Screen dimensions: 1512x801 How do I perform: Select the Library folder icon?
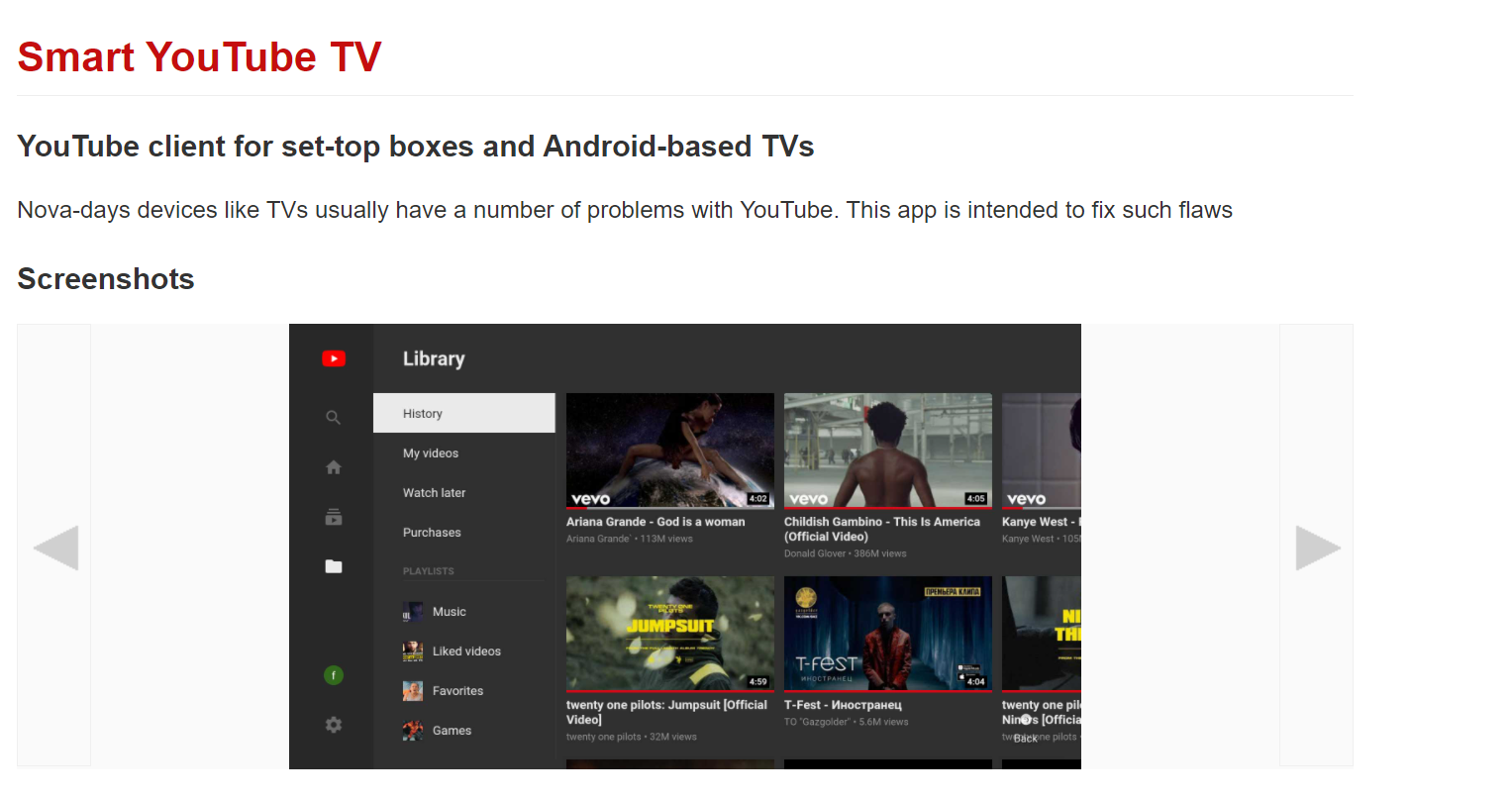tap(334, 566)
